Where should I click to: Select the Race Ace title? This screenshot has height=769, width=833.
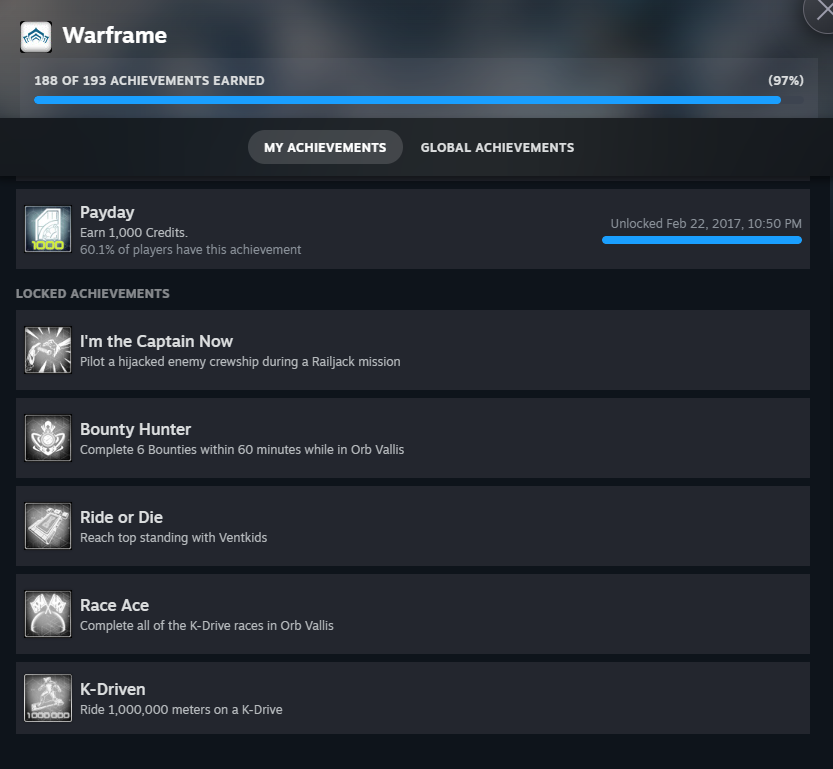click(114, 605)
